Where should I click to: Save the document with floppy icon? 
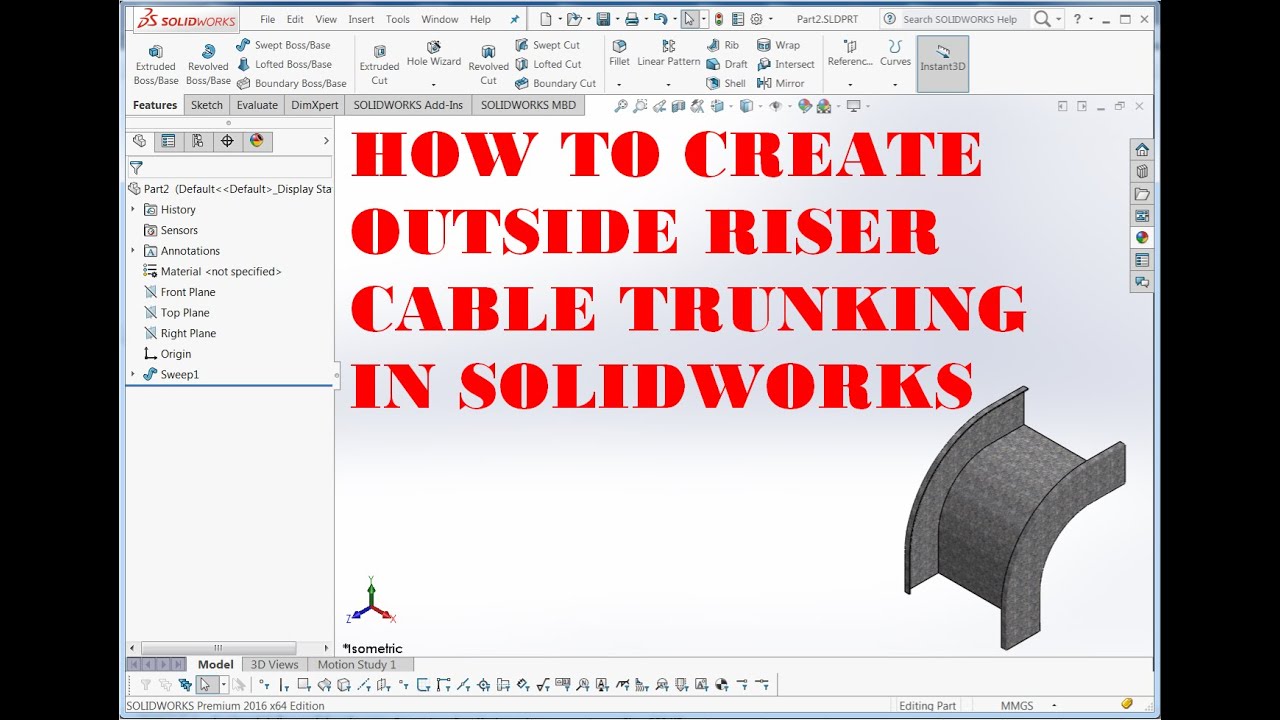click(x=602, y=19)
